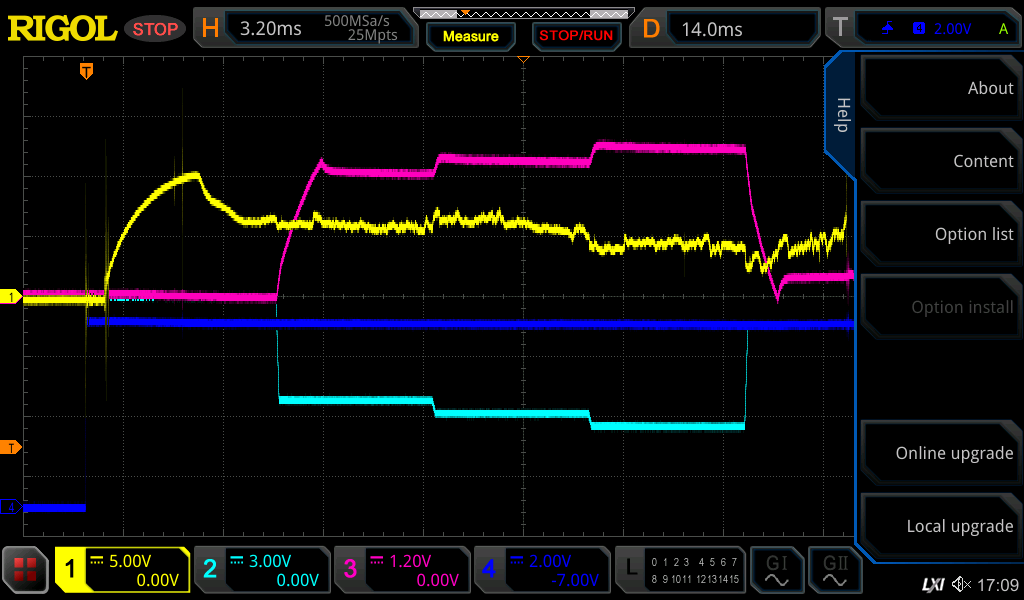Click the speaker sound icon

pos(961,584)
